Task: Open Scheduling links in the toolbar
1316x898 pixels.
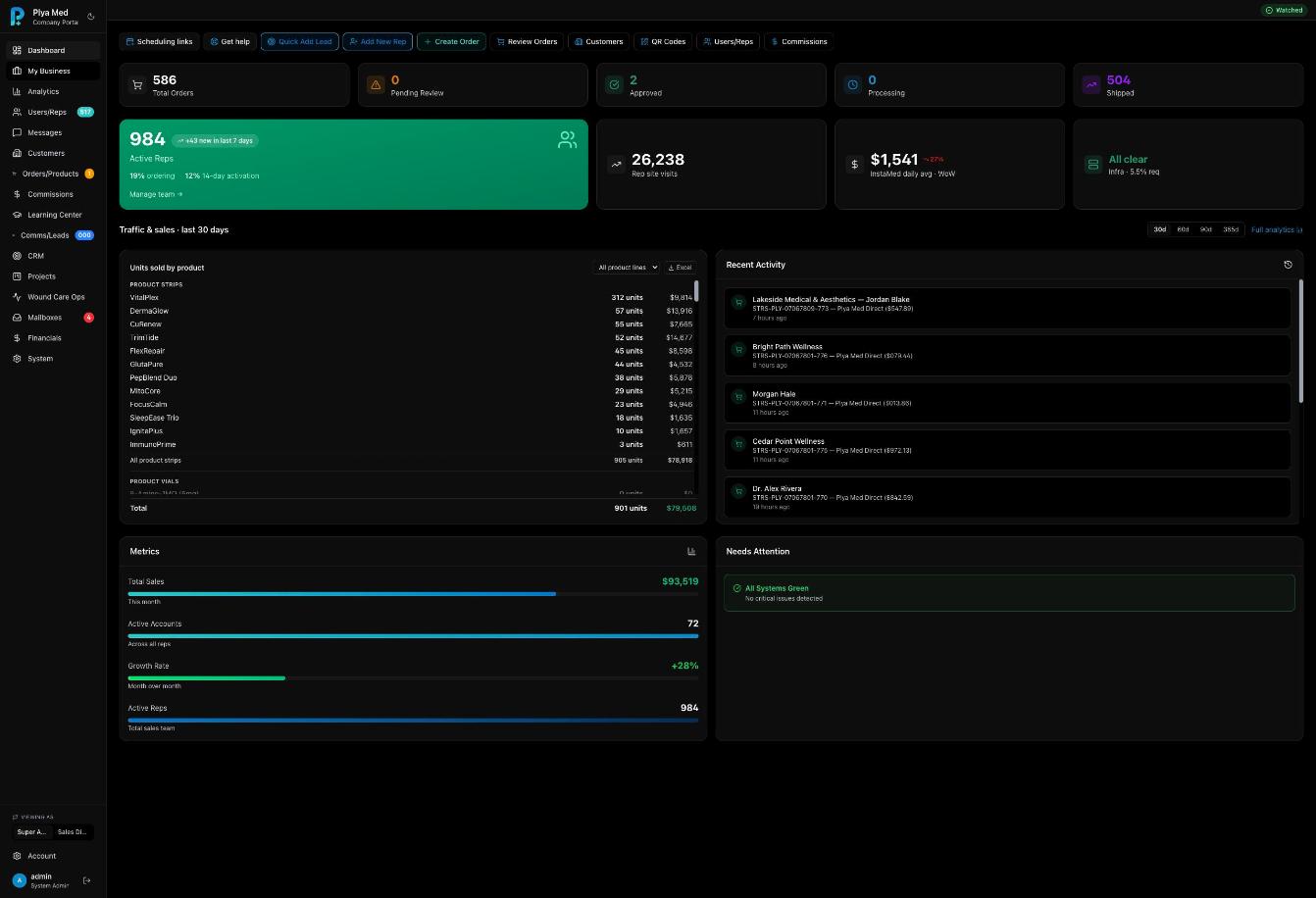Action: 159,42
